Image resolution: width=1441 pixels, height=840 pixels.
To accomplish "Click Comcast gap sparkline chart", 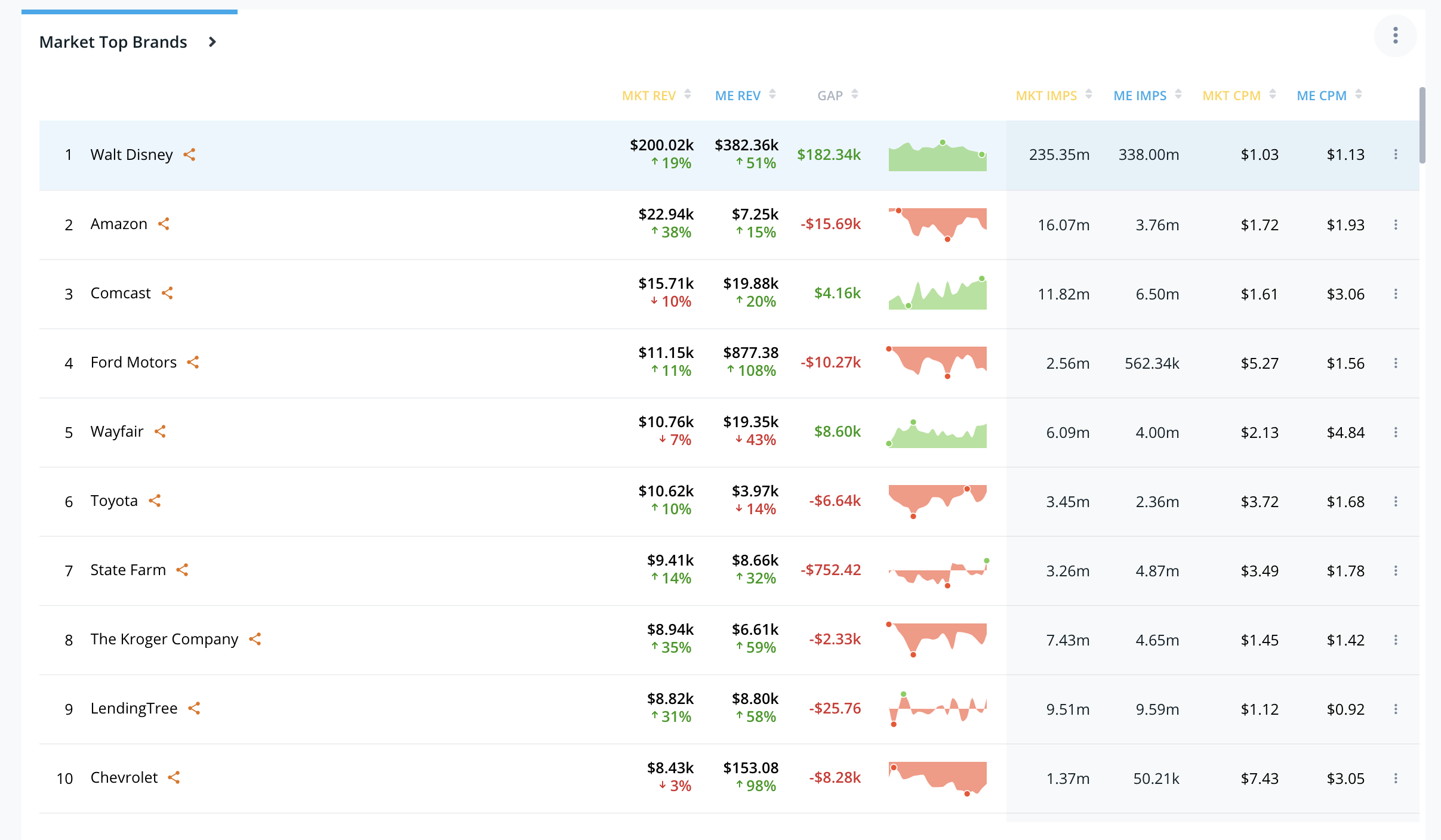I will coord(937,293).
